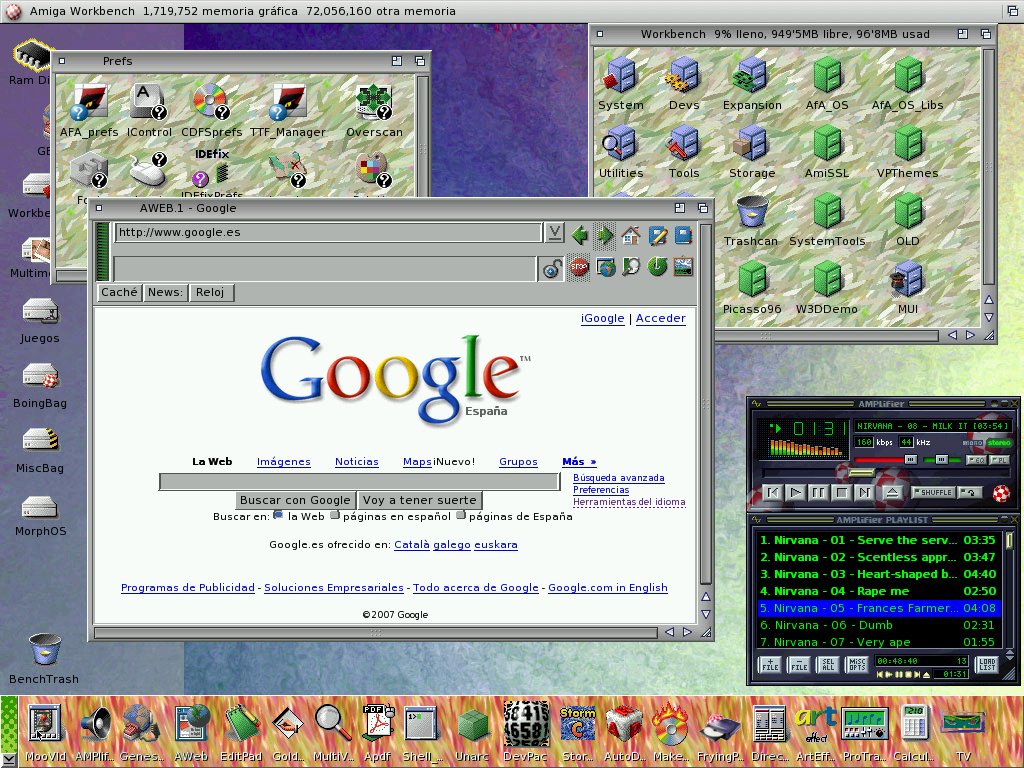This screenshot has height=768, width=1024.
Task: Click the Google search input field
Action: pos(359,482)
